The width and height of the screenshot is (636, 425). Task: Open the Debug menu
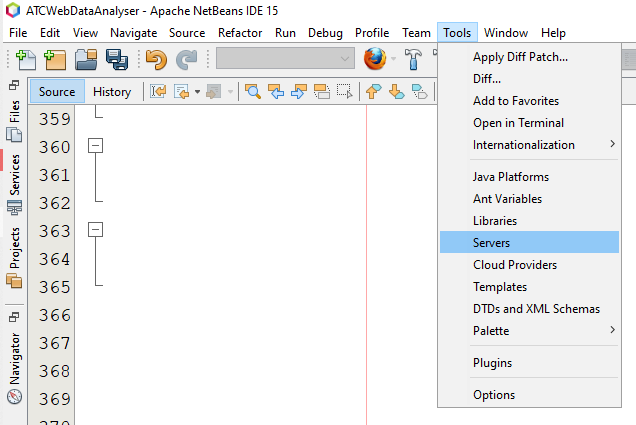click(x=325, y=33)
